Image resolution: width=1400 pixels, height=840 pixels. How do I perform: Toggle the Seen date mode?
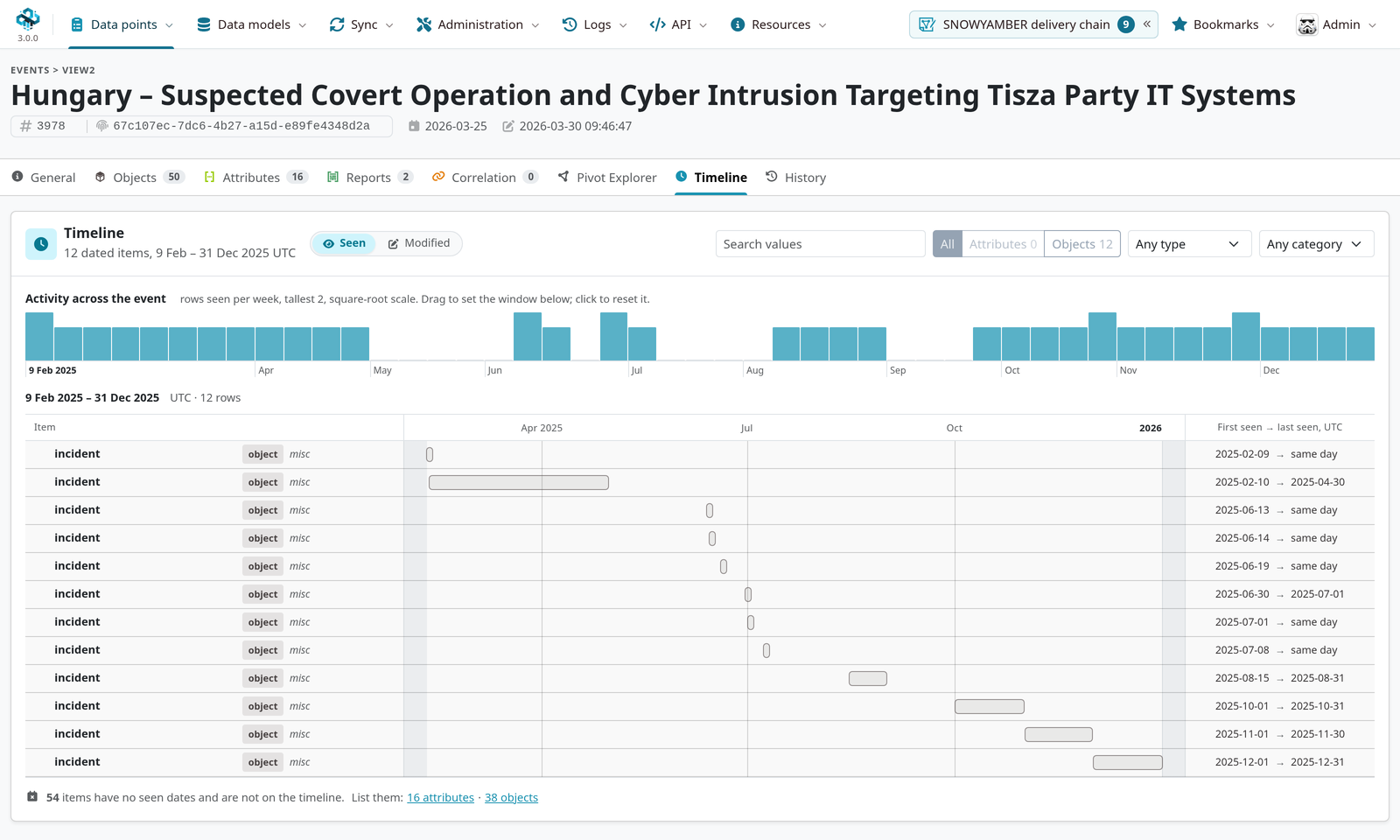tap(344, 243)
